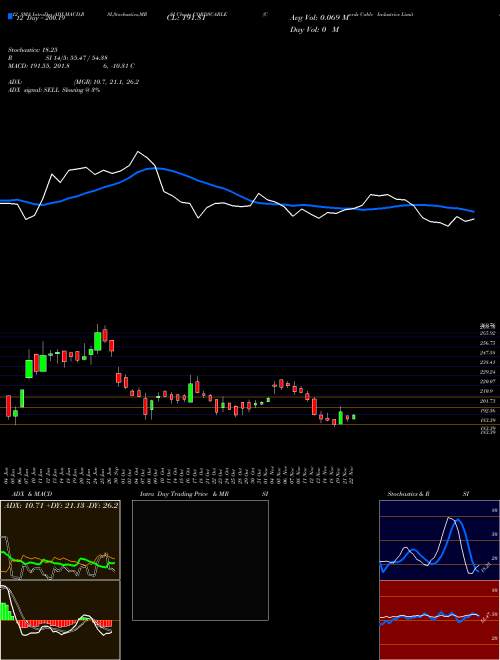Image resolution: width=500 pixels, height=660 pixels.
Task: Click the 'Intra Day Trading Price & MR' title
Action: [x=184, y=494]
